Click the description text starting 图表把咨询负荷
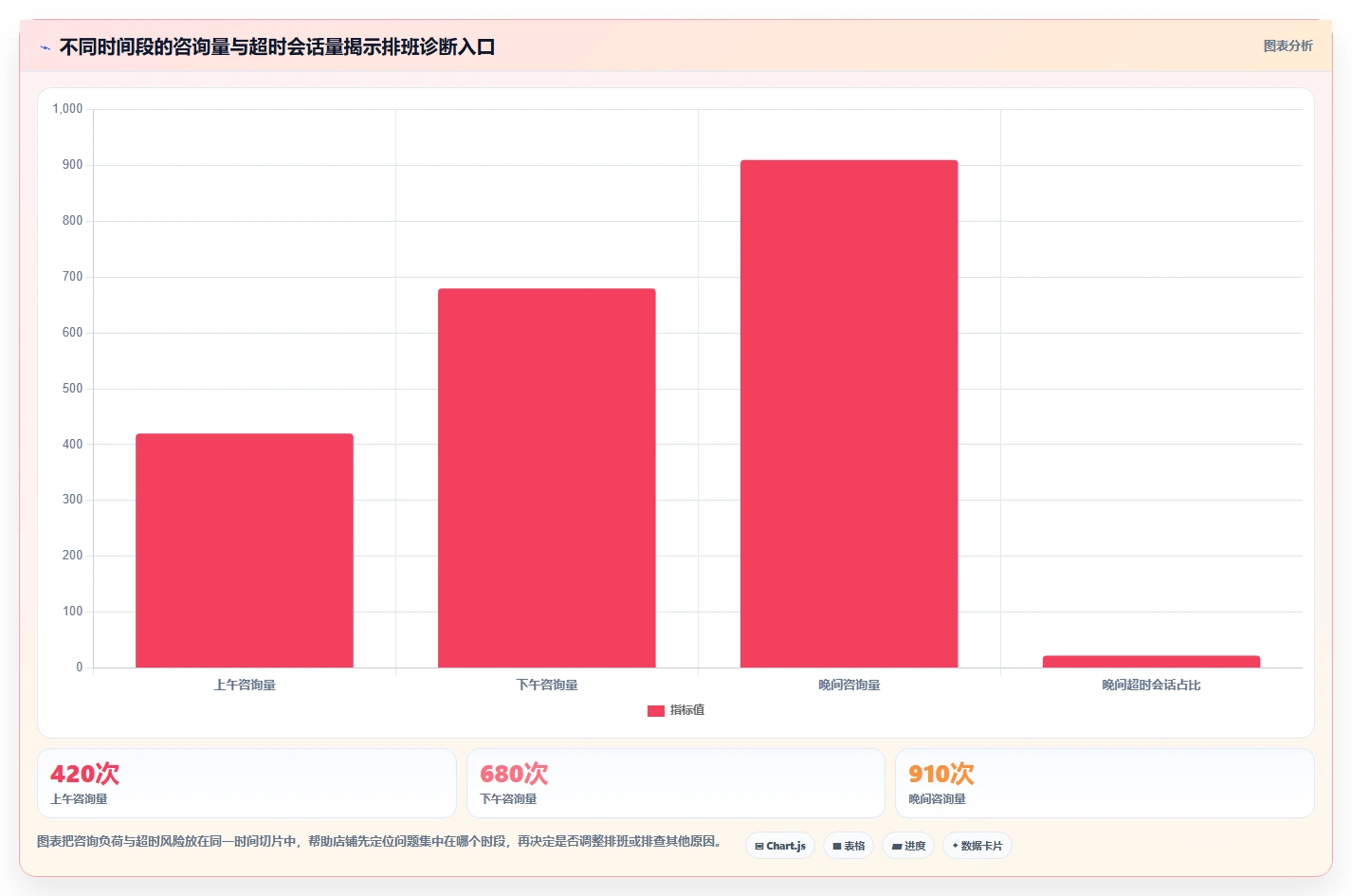Screen dimensions: 1352x896 click(x=381, y=841)
